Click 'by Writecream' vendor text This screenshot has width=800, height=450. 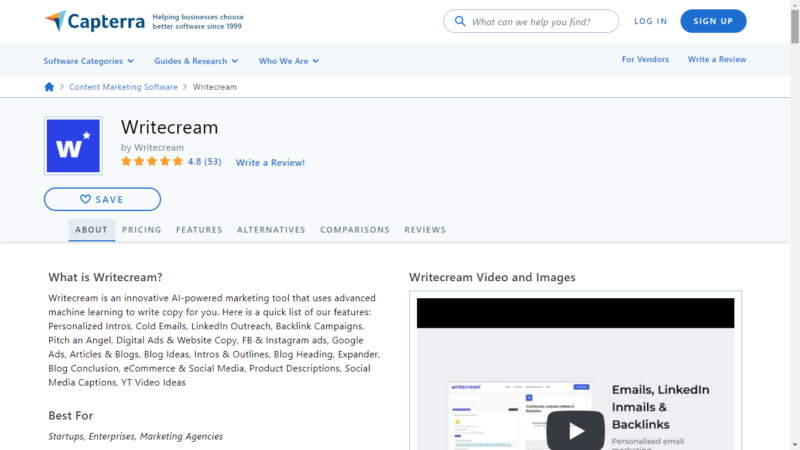click(x=152, y=147)
